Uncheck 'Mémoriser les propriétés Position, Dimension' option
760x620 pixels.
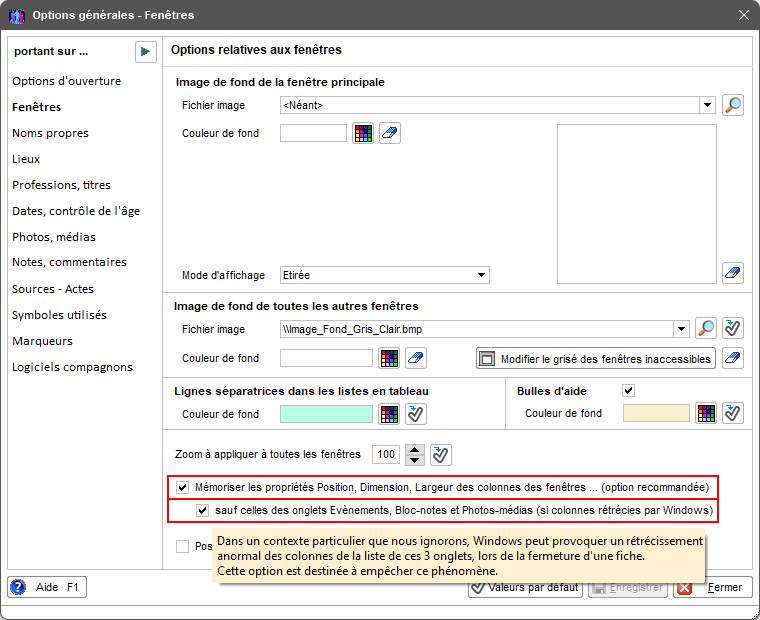tap(182, 487)
